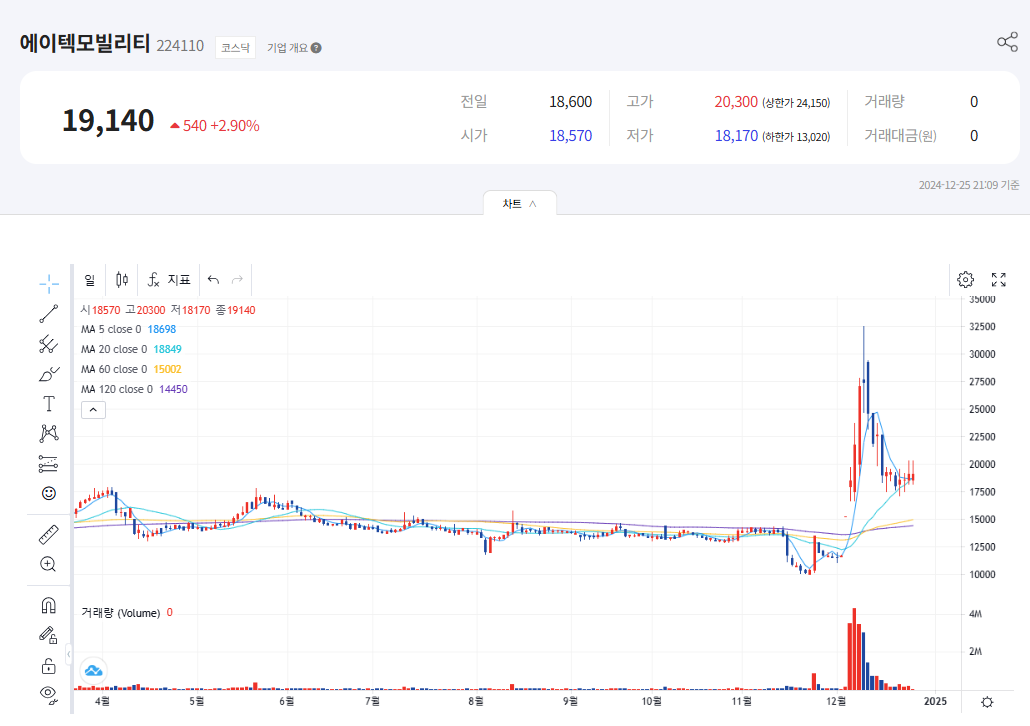Select the crosshair cursor tool
1030x726 pixels.
pos(49,284)
